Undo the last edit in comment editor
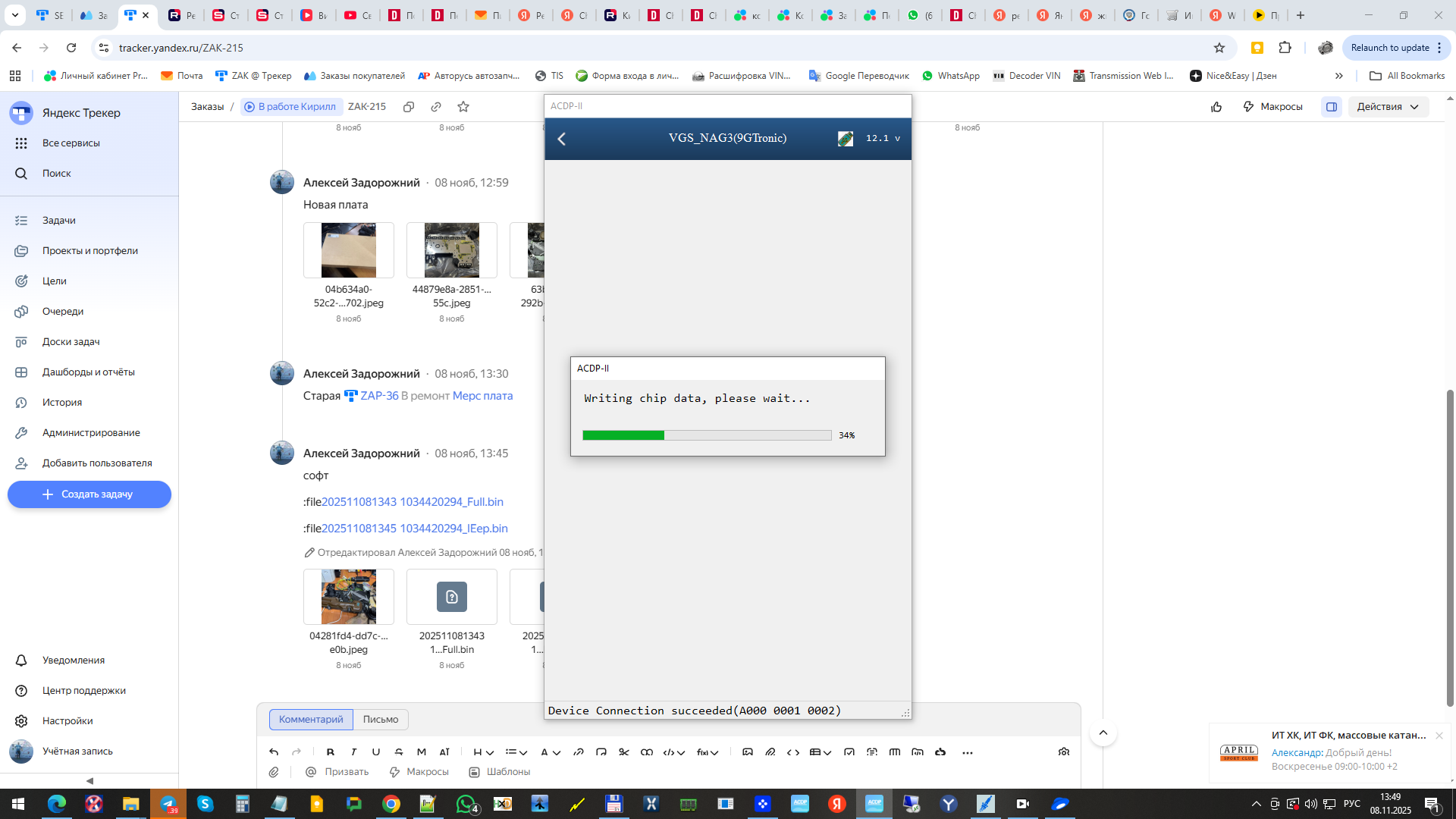The width and height of the screenshot is (1456, 819). [274, 752]
